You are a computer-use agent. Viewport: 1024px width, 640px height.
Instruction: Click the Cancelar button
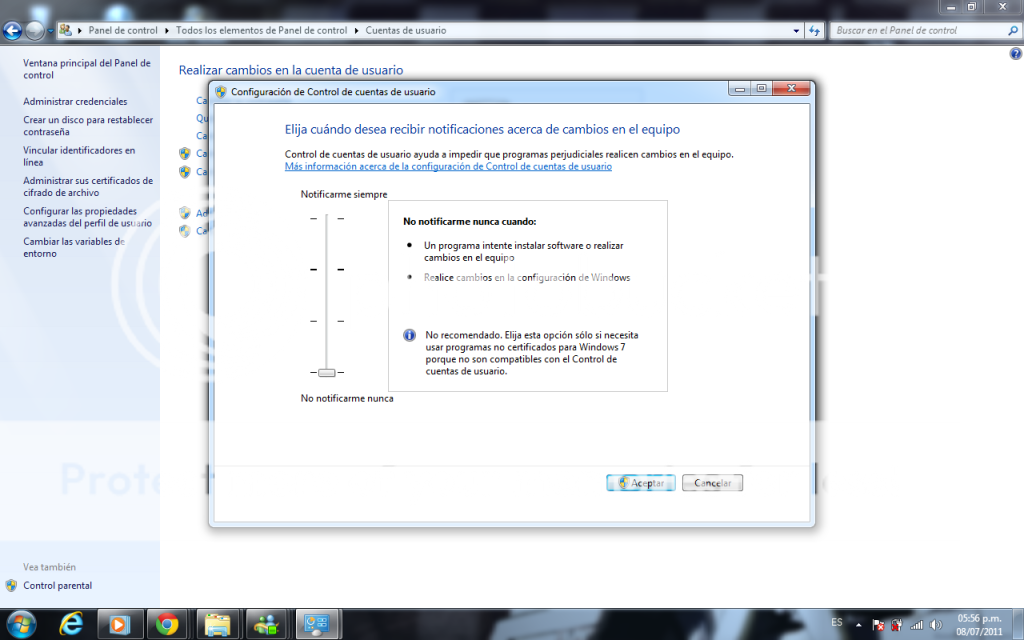[712, 483]
